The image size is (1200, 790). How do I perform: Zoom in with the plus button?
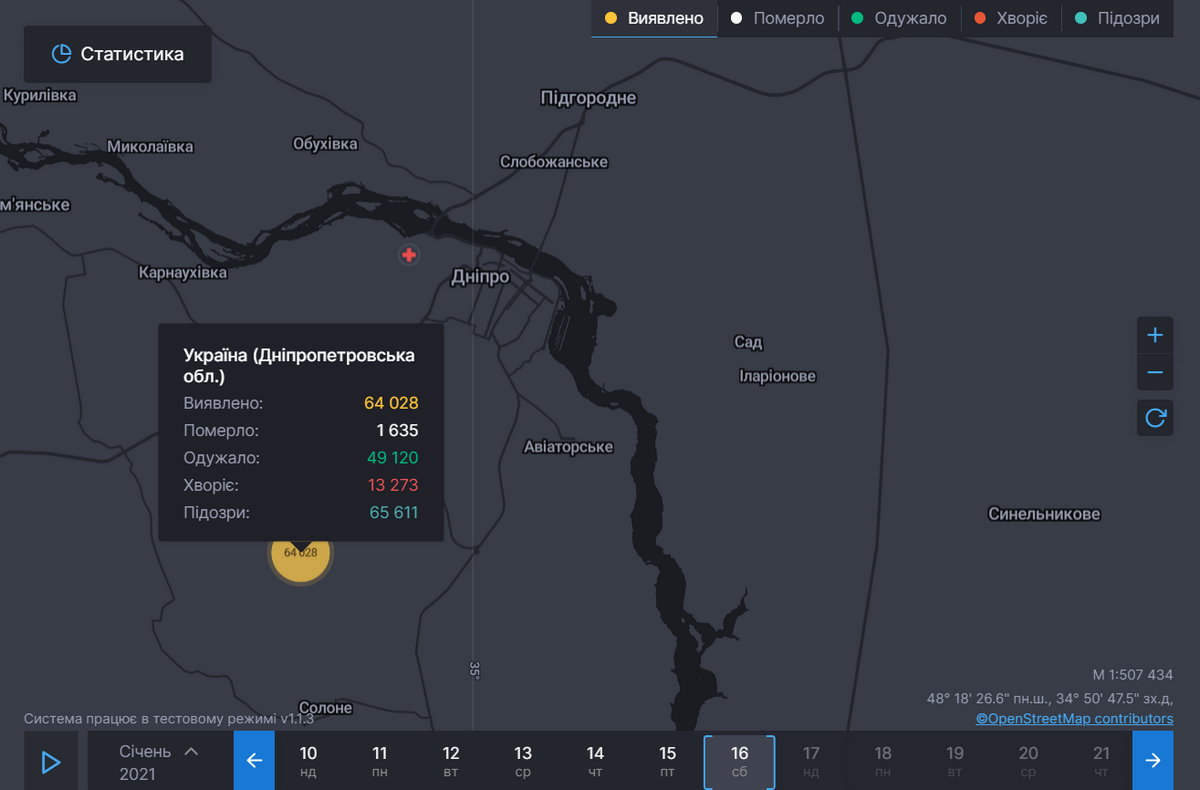(x=1154, y=335)
